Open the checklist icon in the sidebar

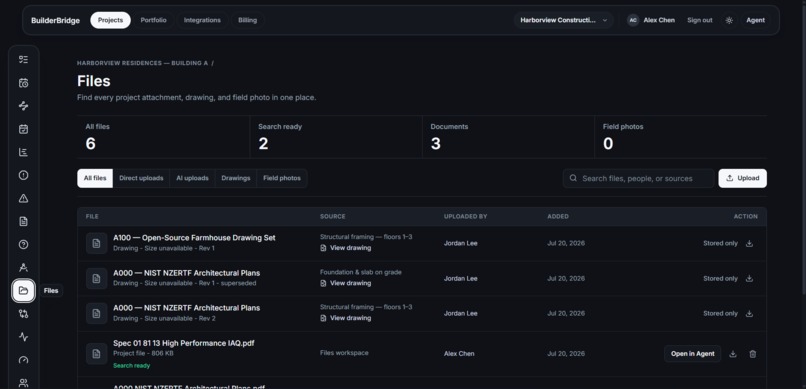23,60
